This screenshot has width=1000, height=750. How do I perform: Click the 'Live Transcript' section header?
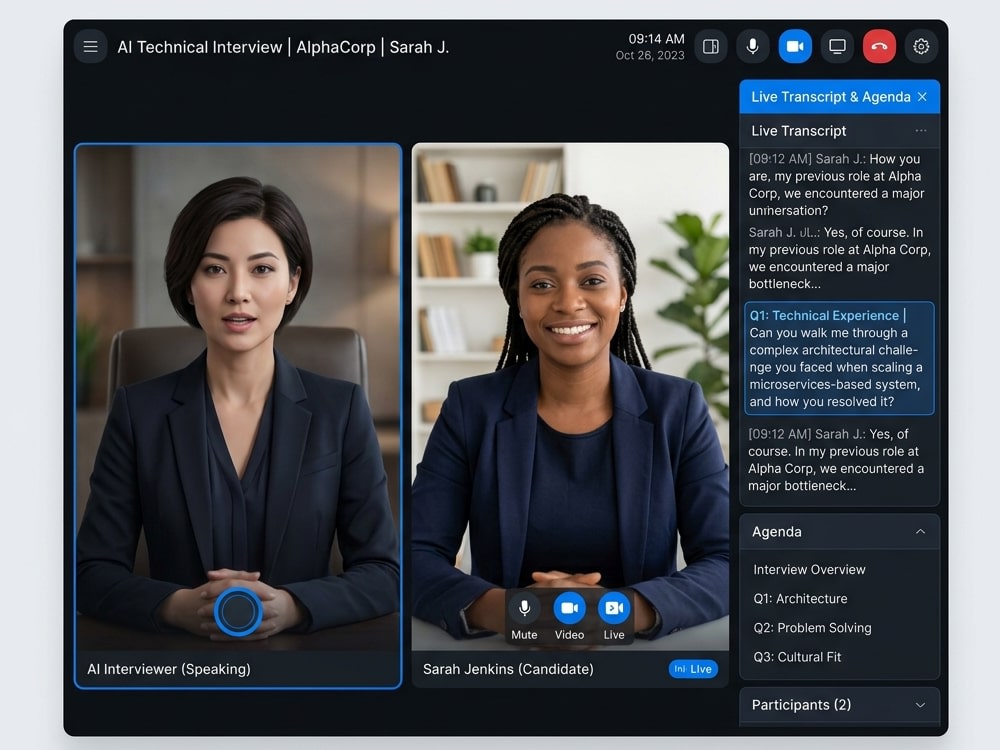798,131
